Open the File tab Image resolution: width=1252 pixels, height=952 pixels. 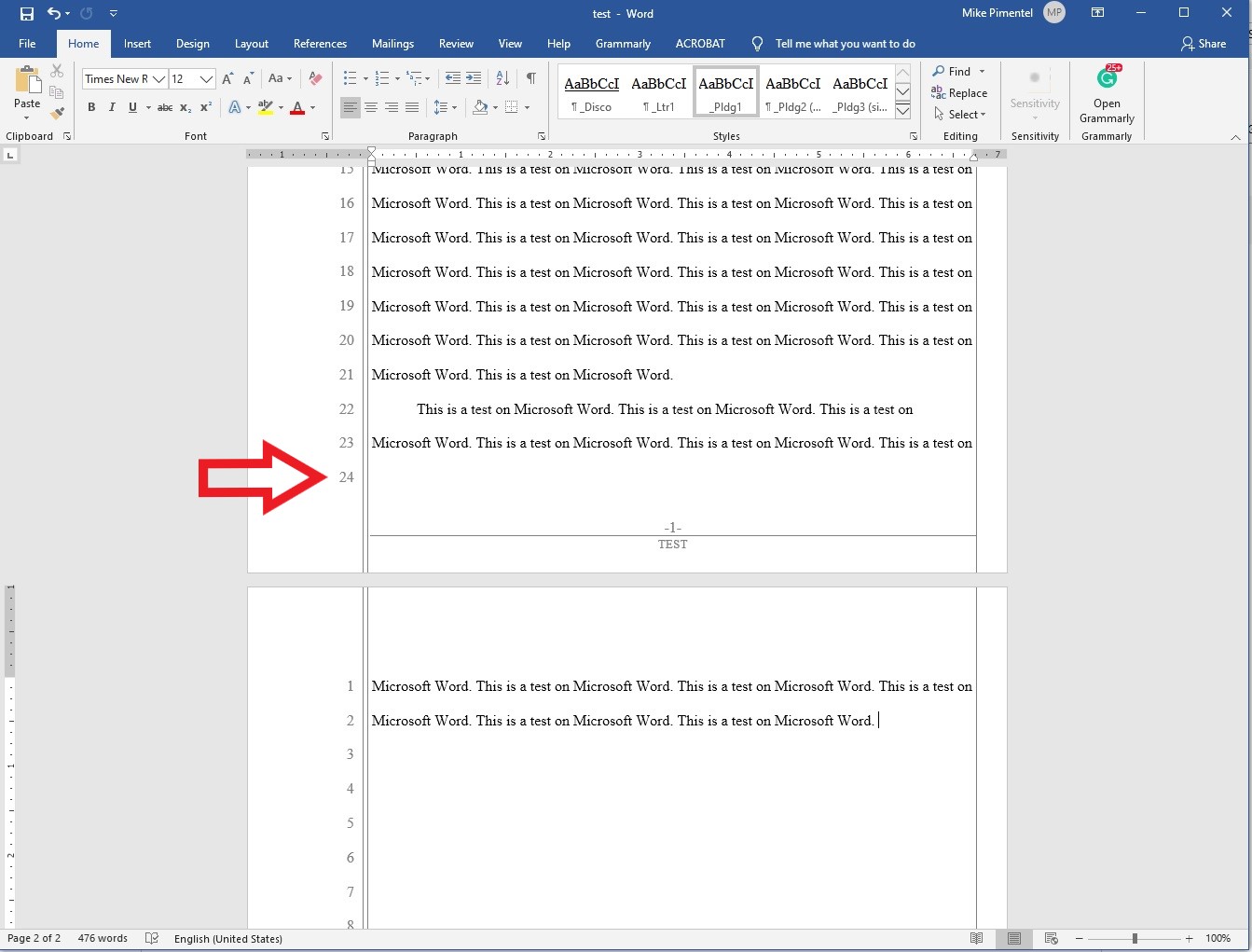27,44
